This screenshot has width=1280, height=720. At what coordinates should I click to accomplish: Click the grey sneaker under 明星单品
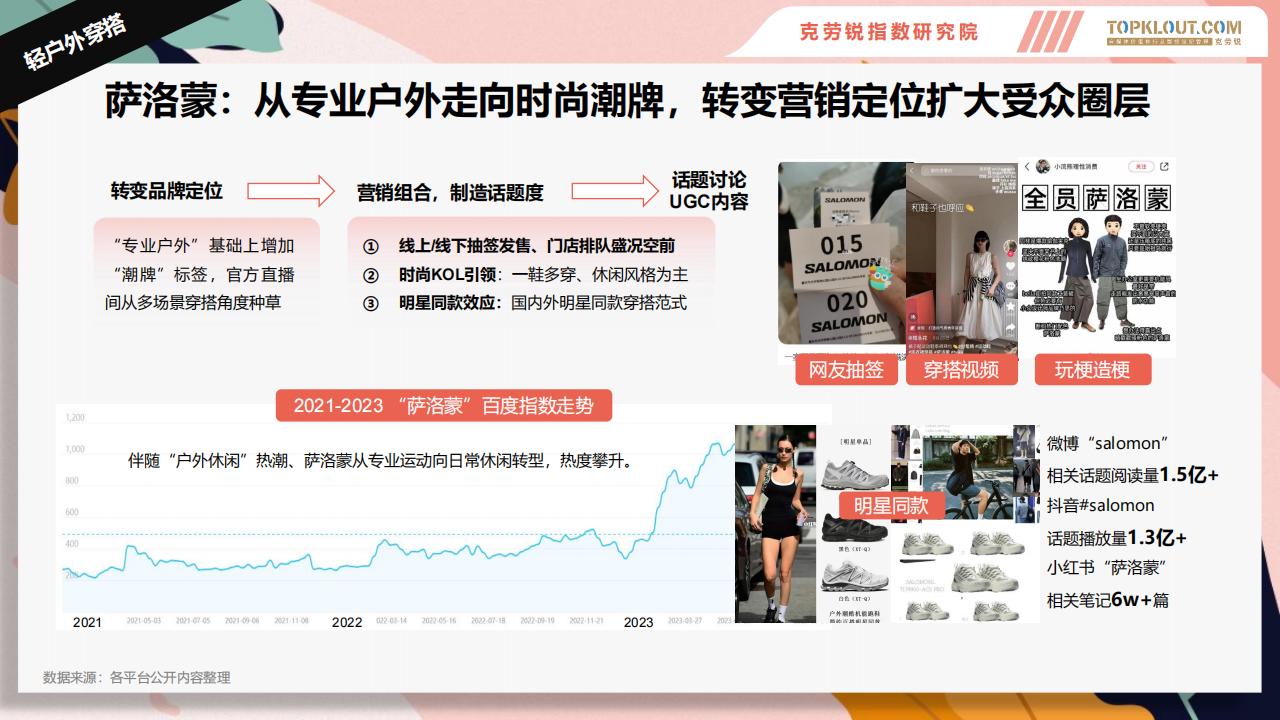click(x=853, y=473)
